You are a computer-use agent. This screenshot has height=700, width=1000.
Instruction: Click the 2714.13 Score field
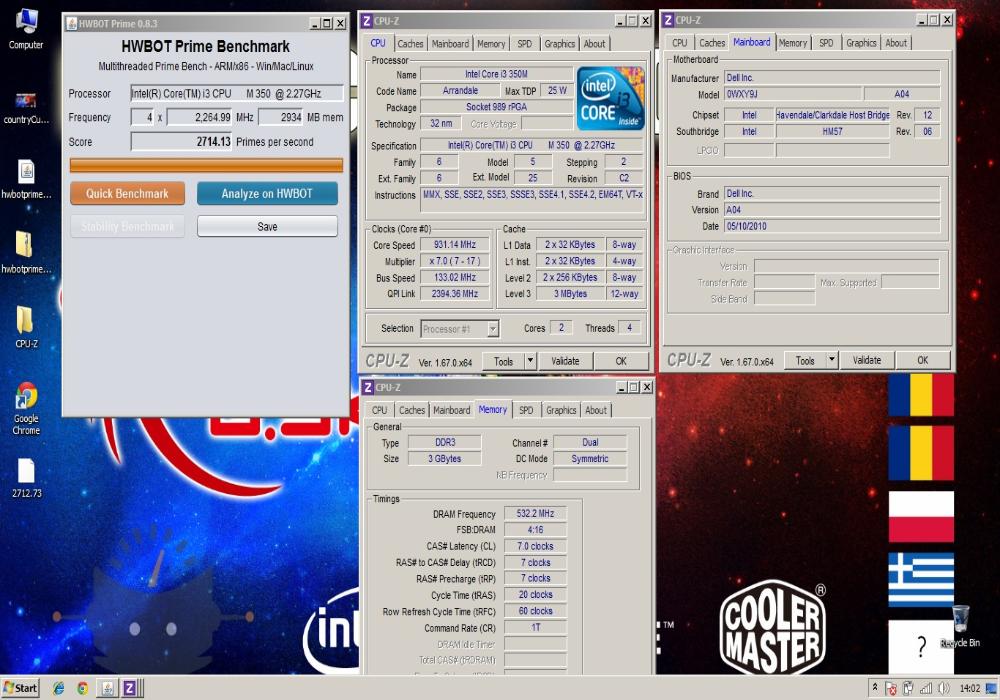click(x=182, y=142)
